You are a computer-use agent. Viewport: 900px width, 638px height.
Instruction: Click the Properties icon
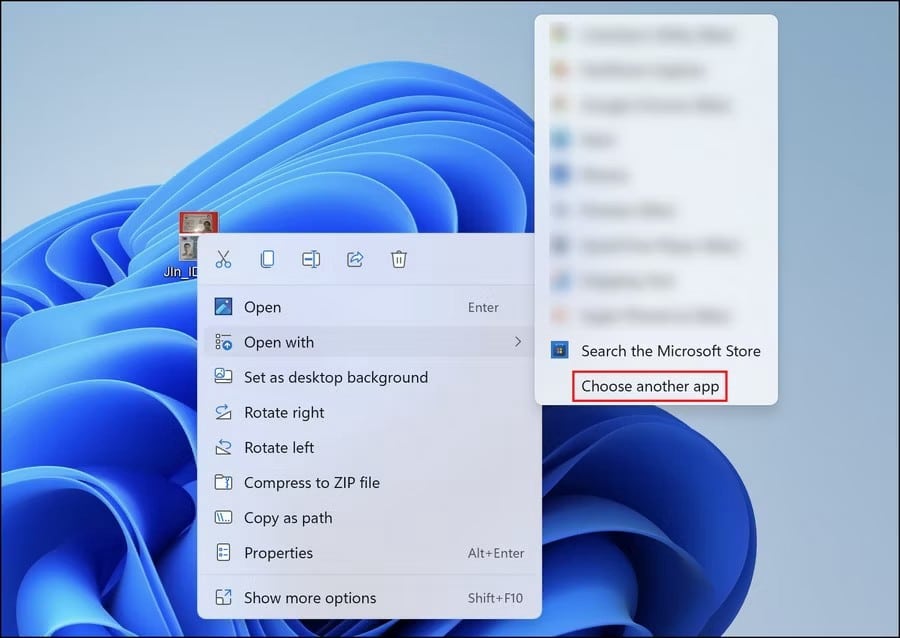tap(222, 552)
